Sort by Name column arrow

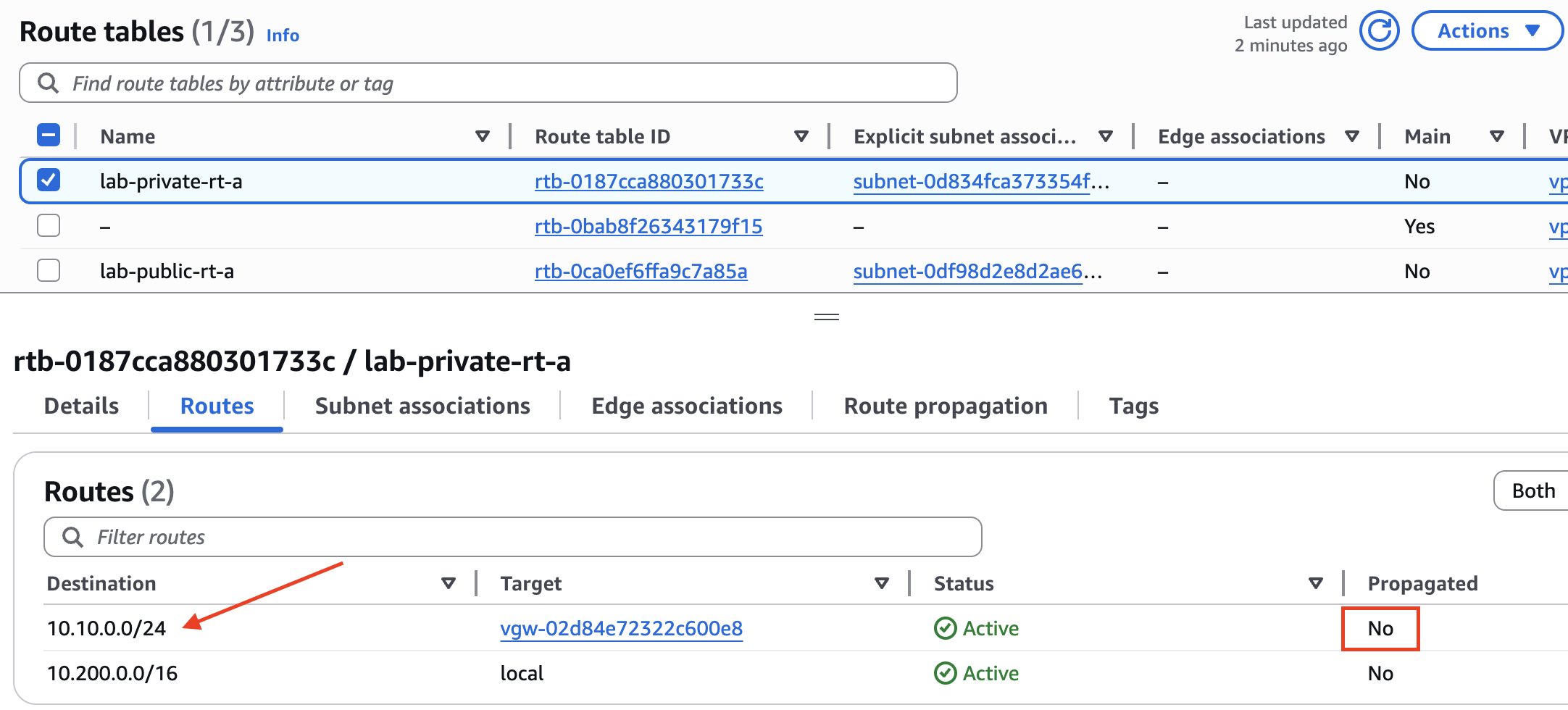(483, 136)
